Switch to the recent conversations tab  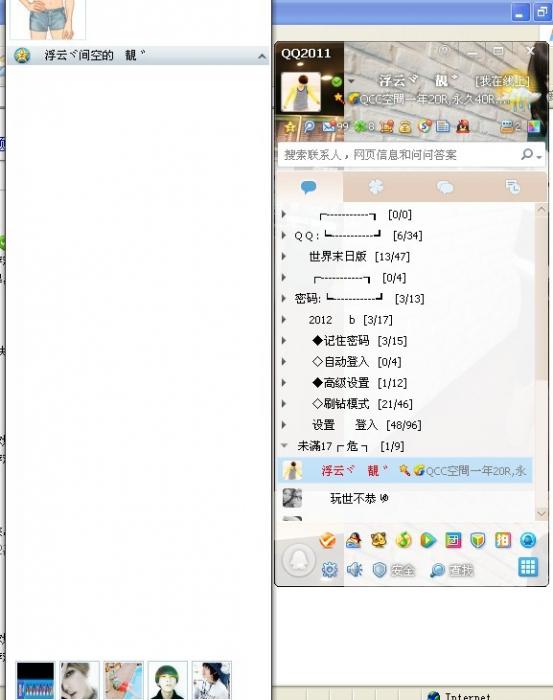(512, 187)
